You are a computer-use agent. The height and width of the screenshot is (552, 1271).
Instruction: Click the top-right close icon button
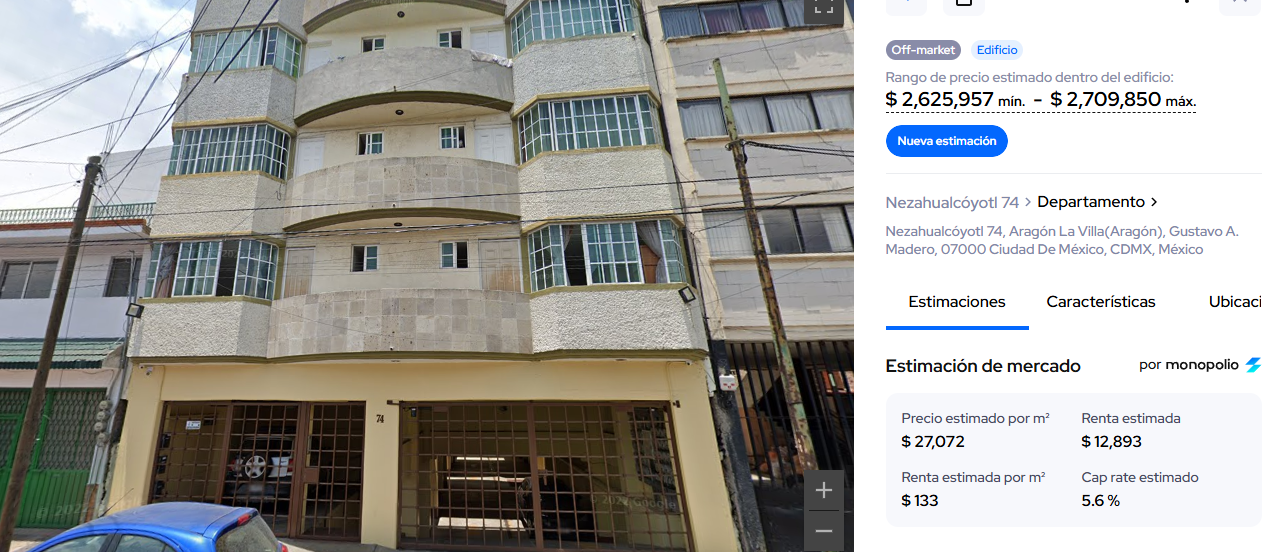(x=1239, y=5)
